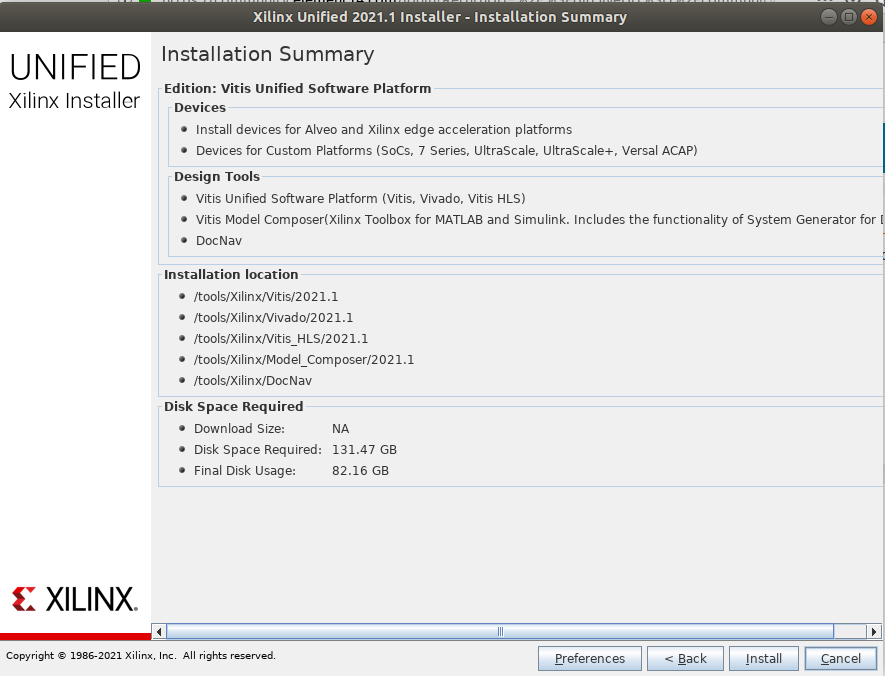Click the Installation location group label

coord(231,275)
